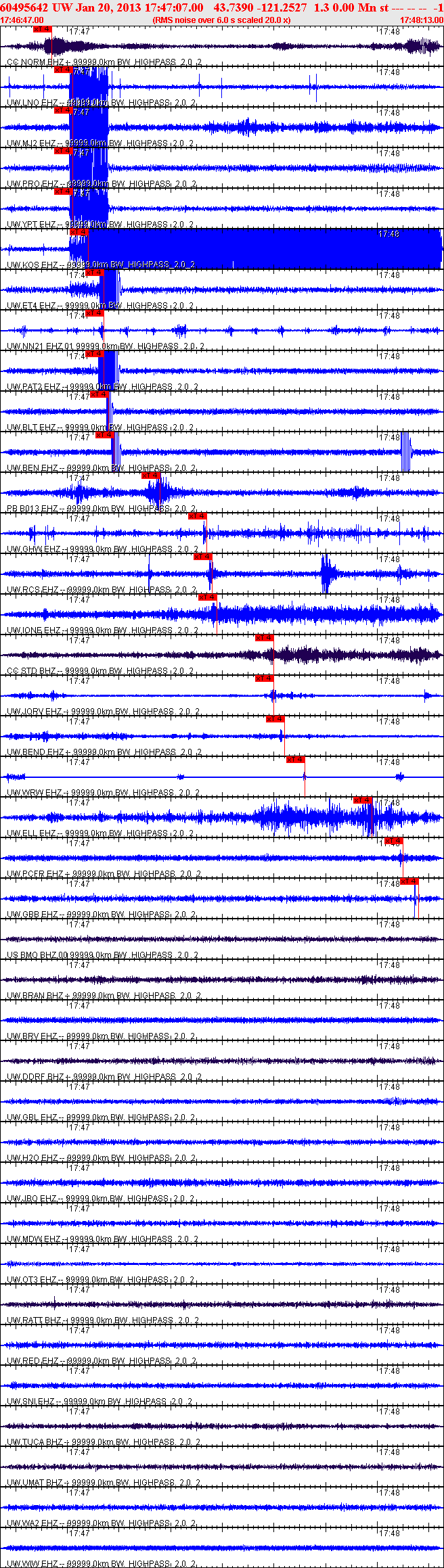Click the UW WRW EHZ station label
The height and width of the screenshot is (1568, 444).
pyautogui.click(x=104, y=793)
